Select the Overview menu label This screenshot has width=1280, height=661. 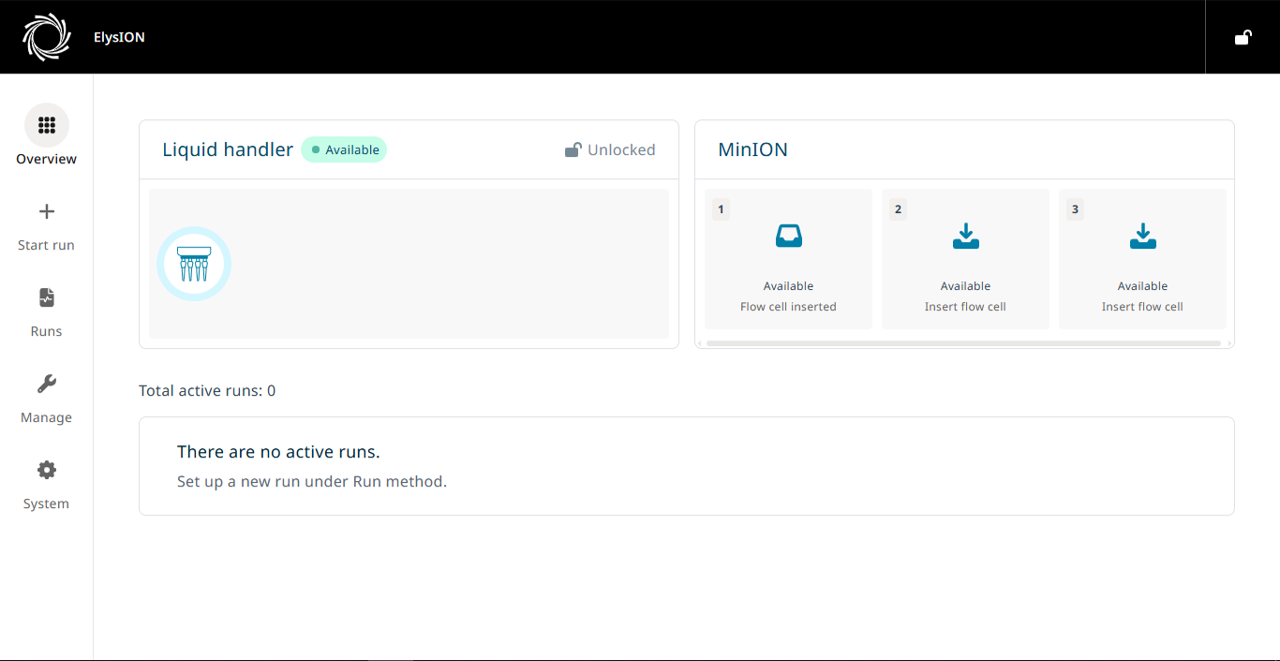tap(46, 159)
